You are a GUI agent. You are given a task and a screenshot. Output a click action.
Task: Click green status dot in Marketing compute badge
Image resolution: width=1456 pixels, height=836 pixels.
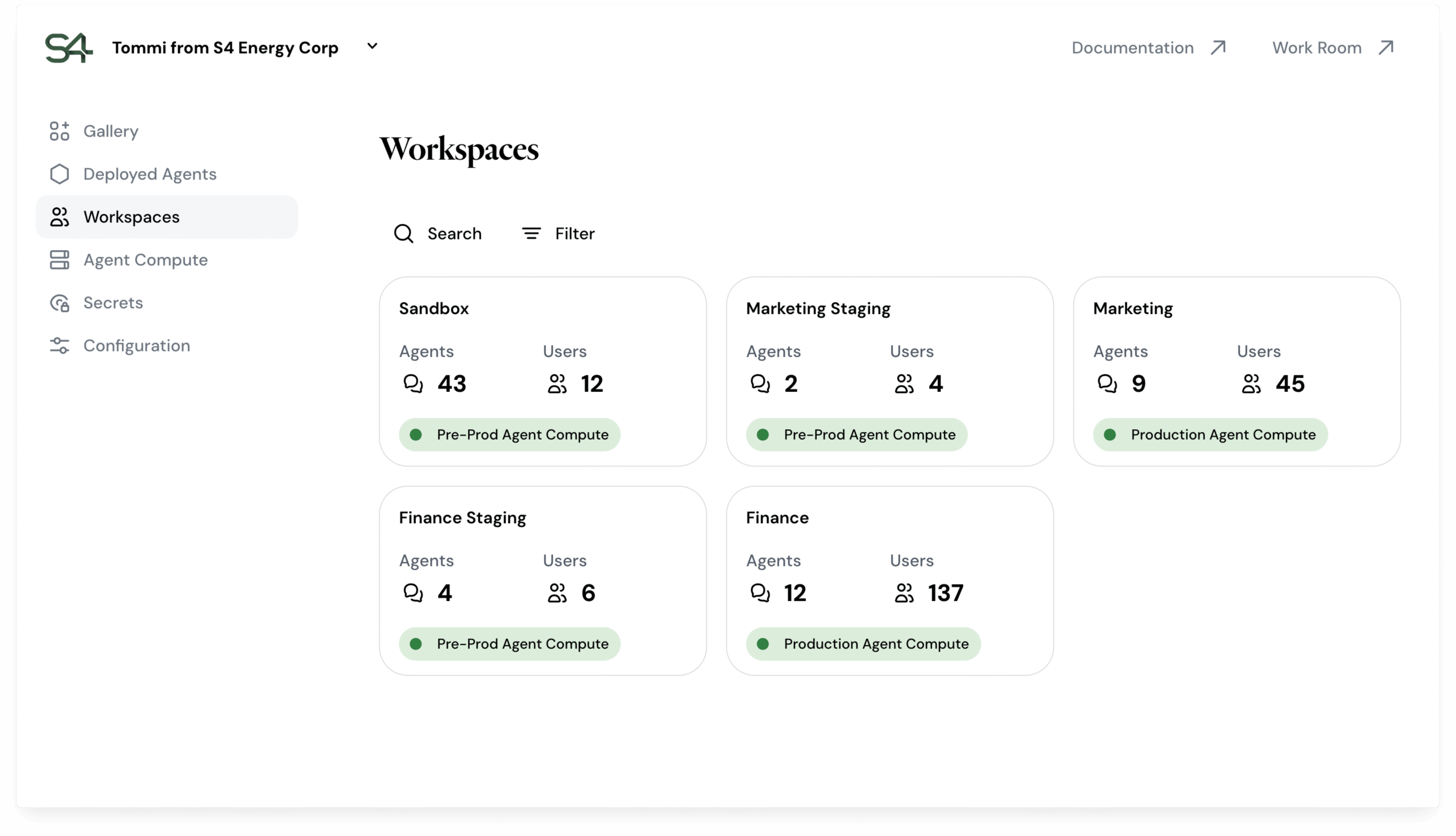pos(1110,434)
